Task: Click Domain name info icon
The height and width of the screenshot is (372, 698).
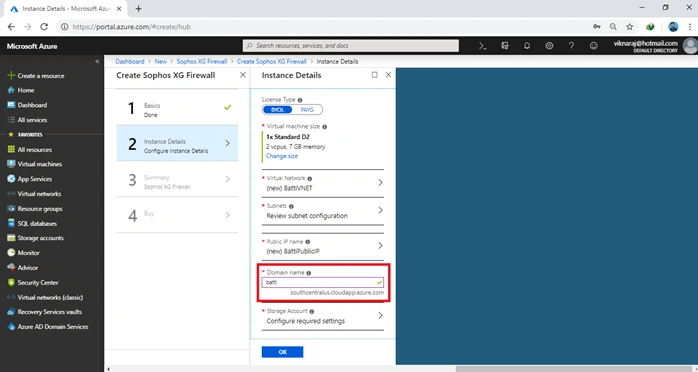Action: [308, 273]
